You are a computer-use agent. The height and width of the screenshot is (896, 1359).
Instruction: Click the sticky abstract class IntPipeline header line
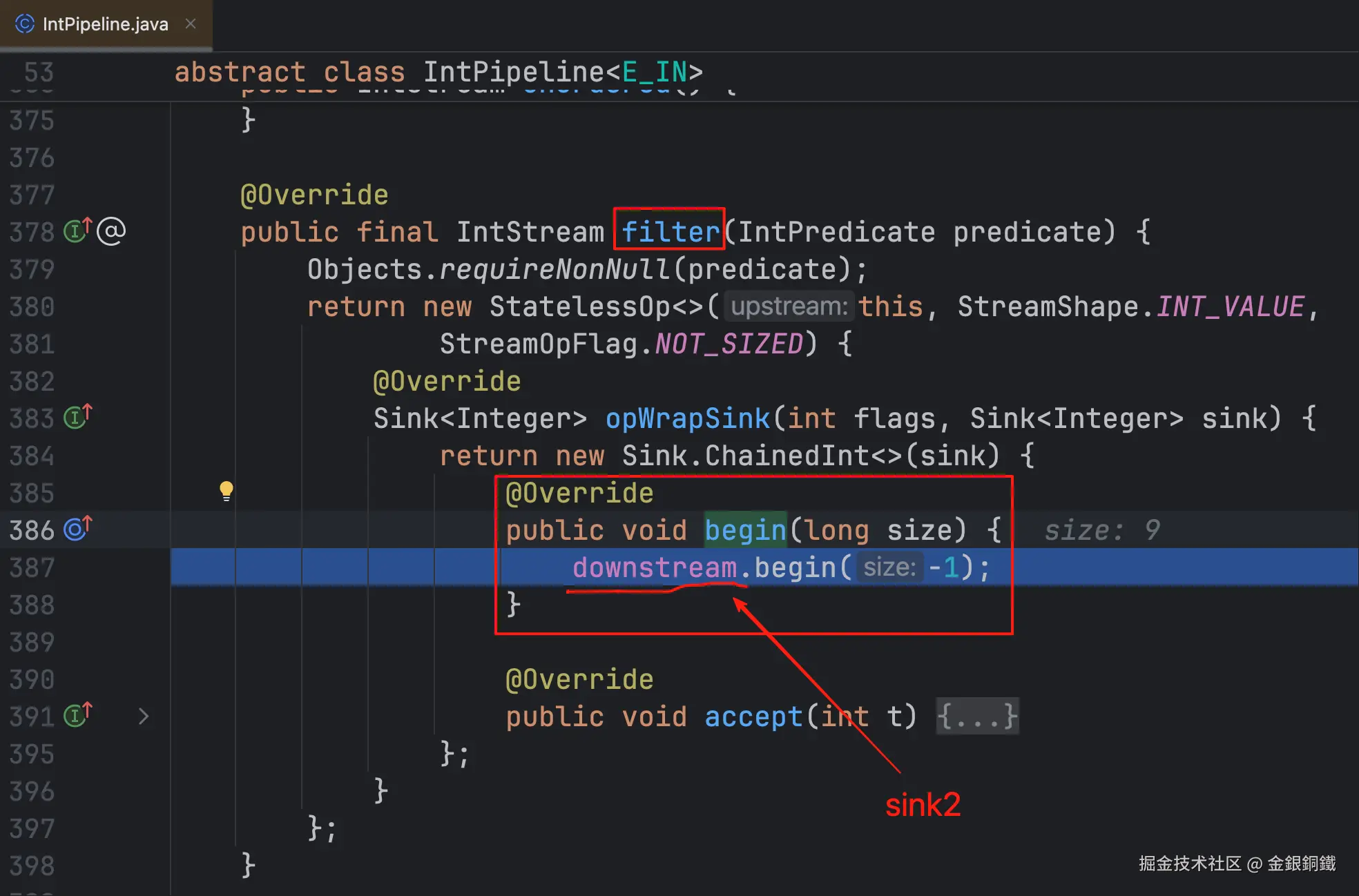tap(438, 72)
